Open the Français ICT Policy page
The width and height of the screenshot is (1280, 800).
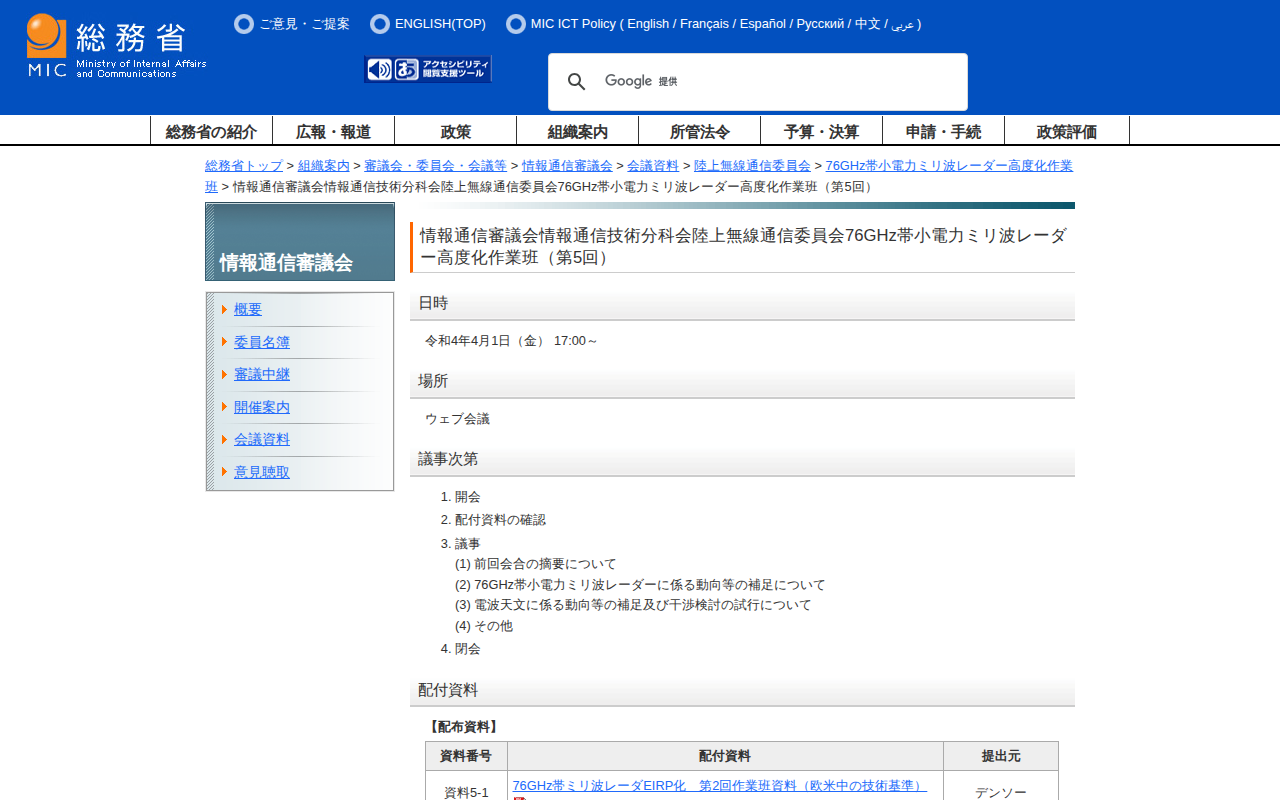(704, 24)
